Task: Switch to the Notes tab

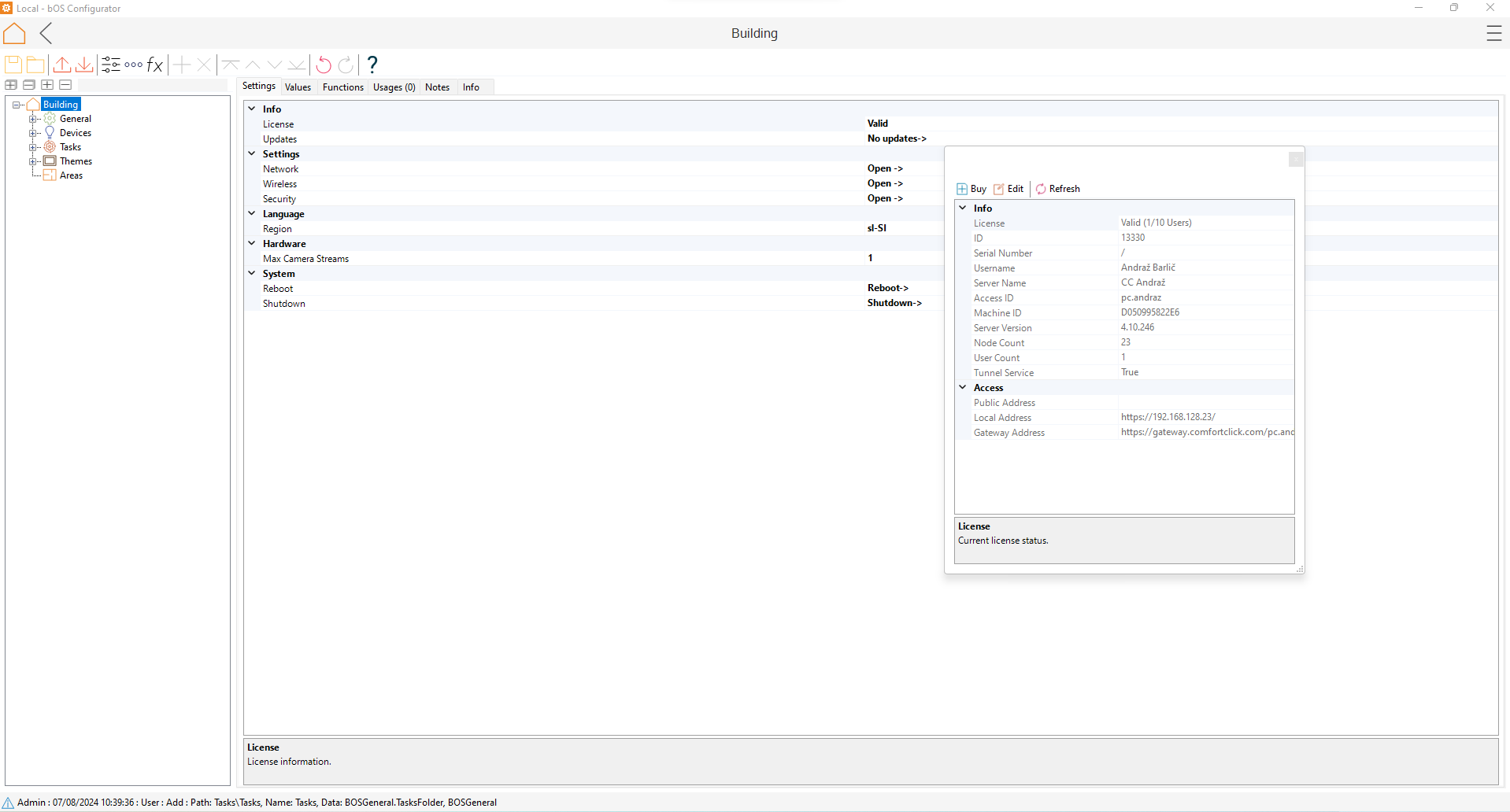Action: 438,87
